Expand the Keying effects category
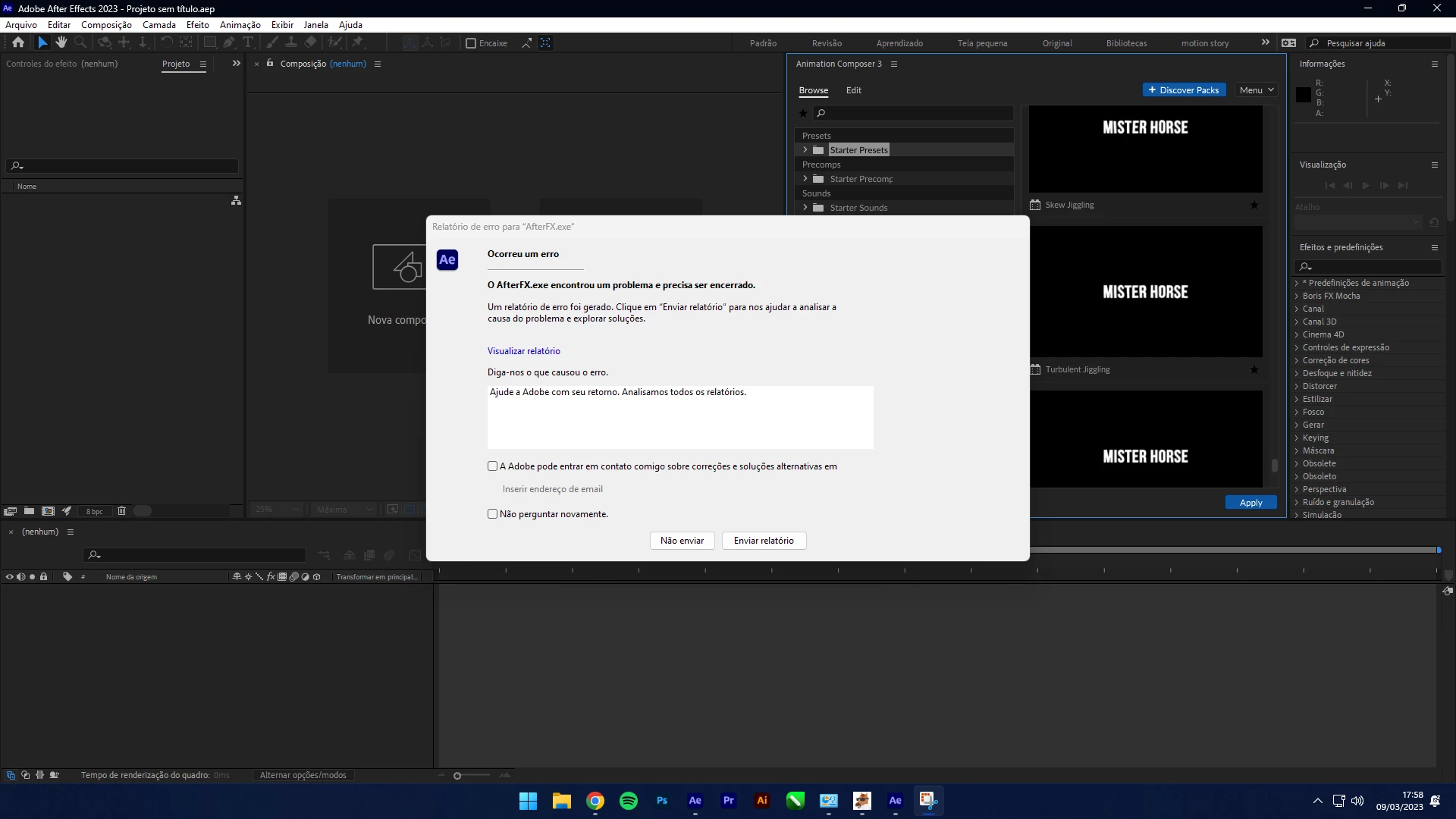 point(1297,438)
